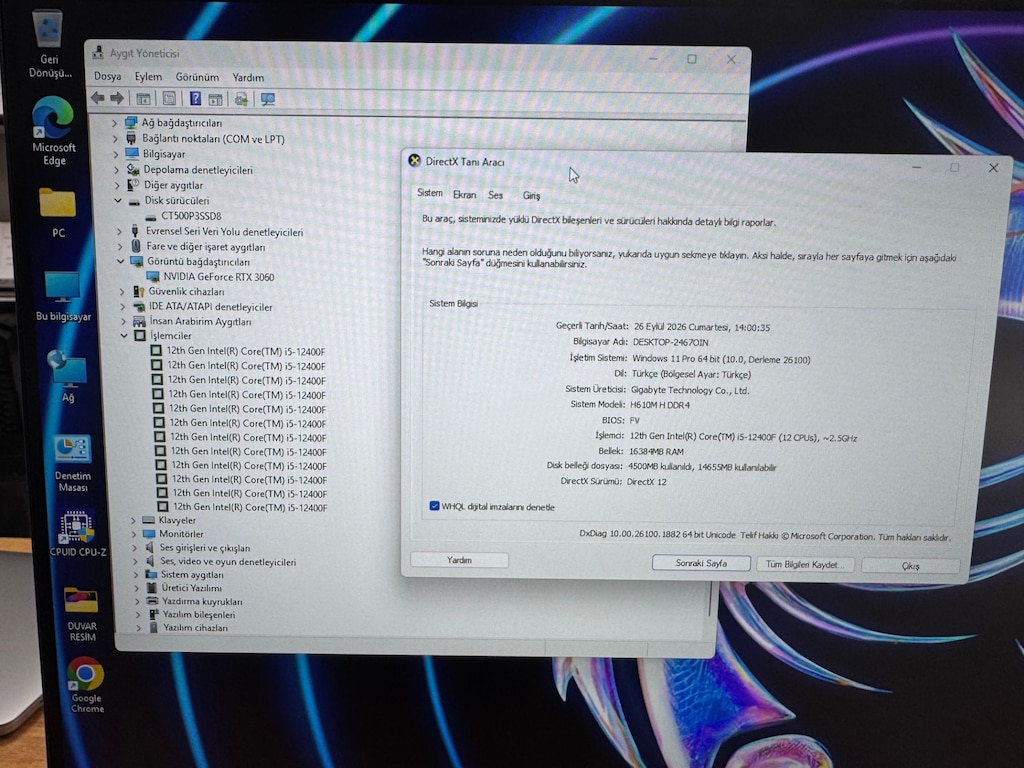Uncheck the WHQL dijital imzalarını denetle checkbox
The width and height of the screenshot is (1024, 768).
(434, 506)
